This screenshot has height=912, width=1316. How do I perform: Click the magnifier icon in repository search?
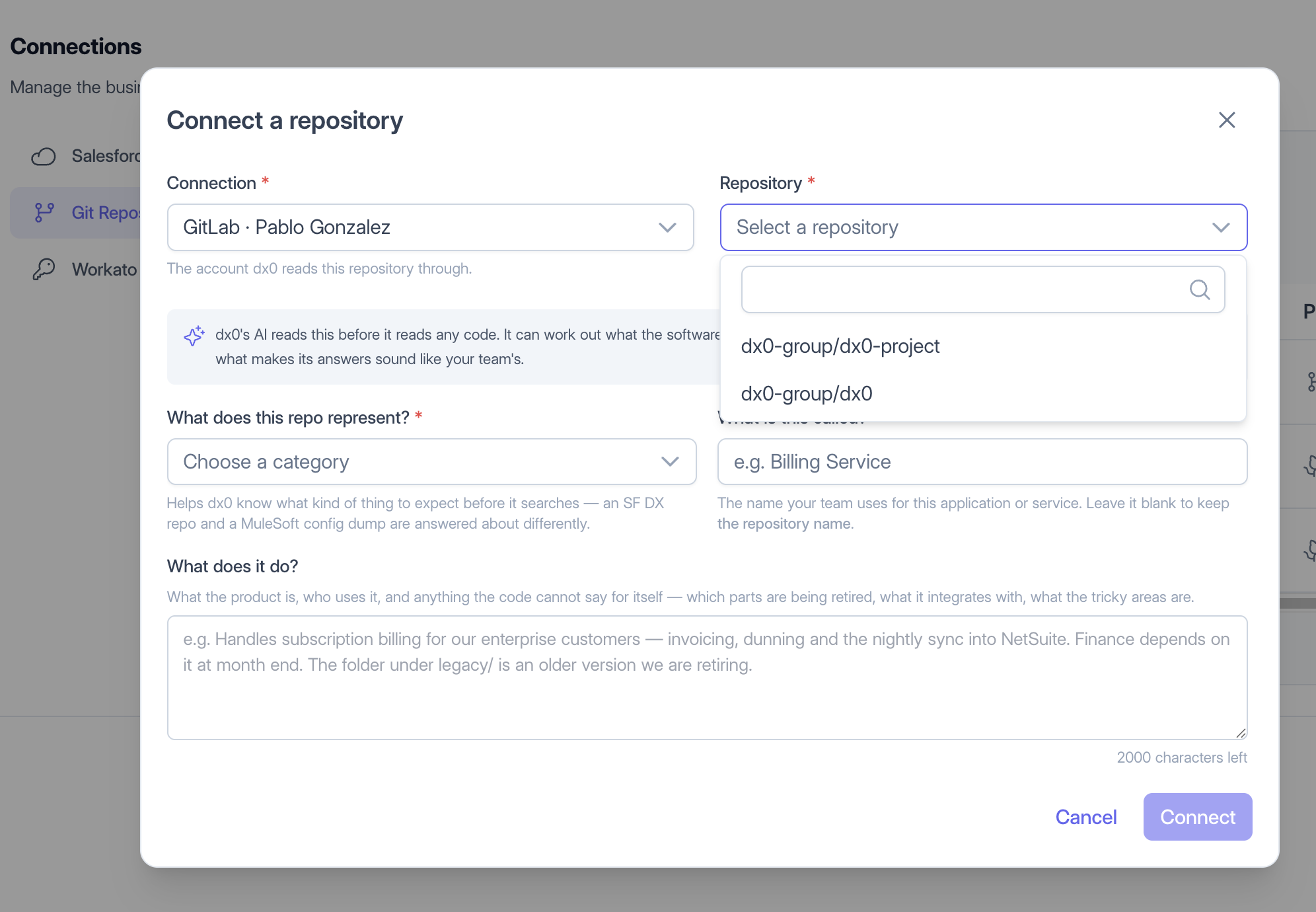[1200, 289]
